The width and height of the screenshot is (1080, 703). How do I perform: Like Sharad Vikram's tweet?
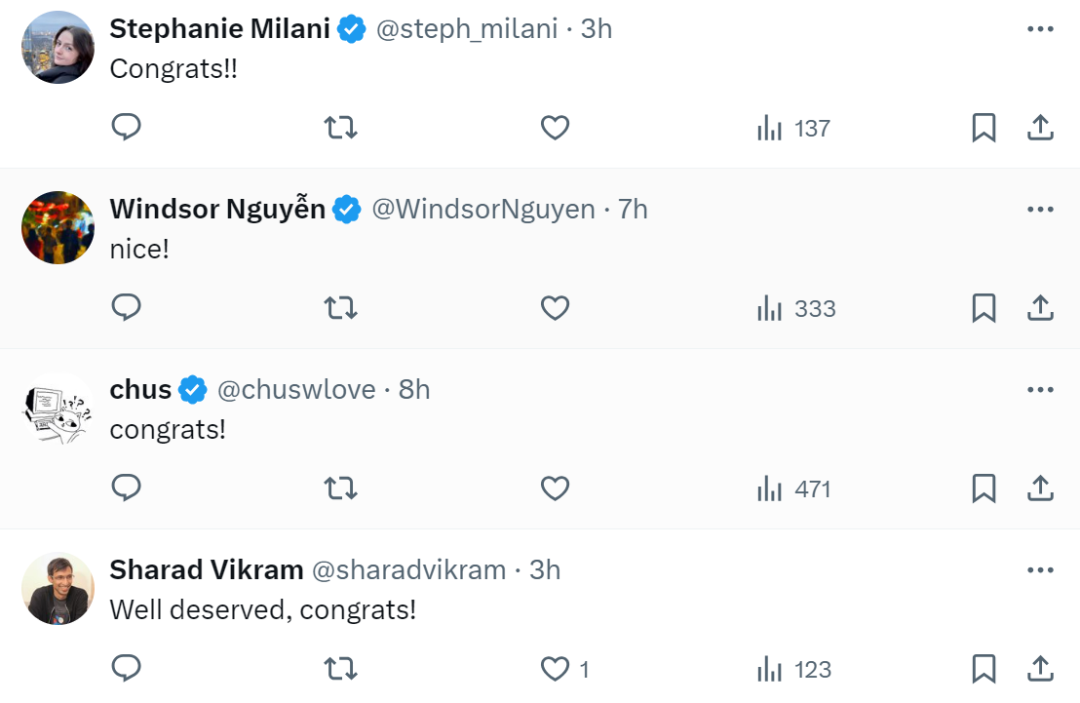tap(555, 669)
